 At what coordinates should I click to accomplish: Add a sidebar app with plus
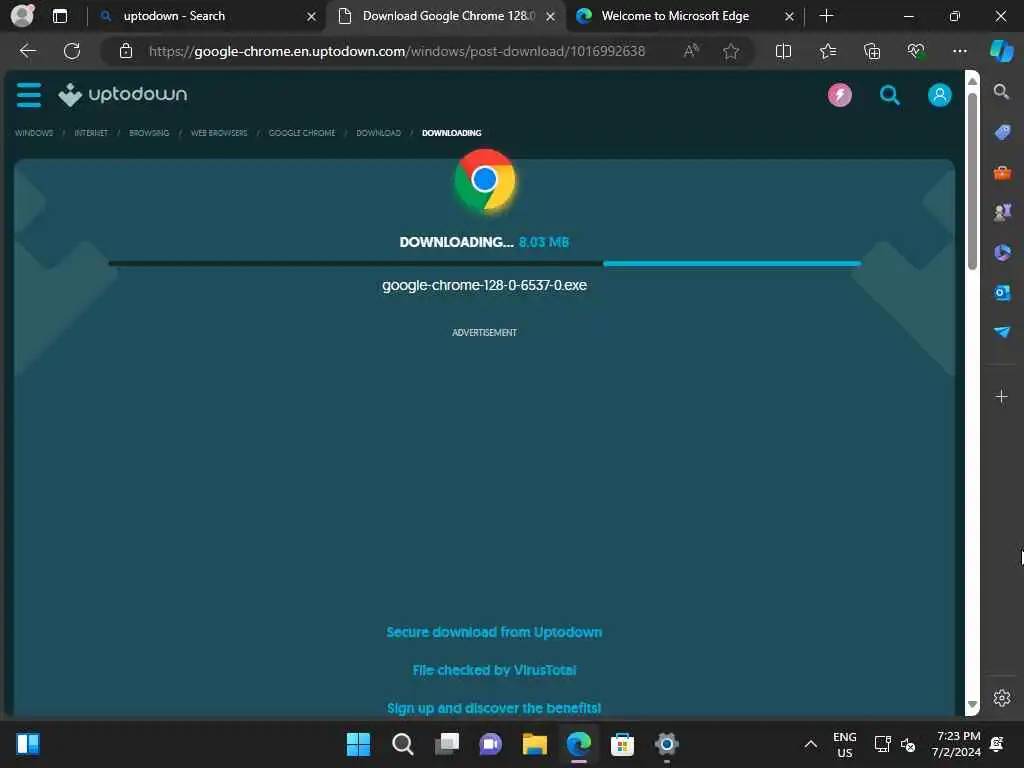point(1001,396)
